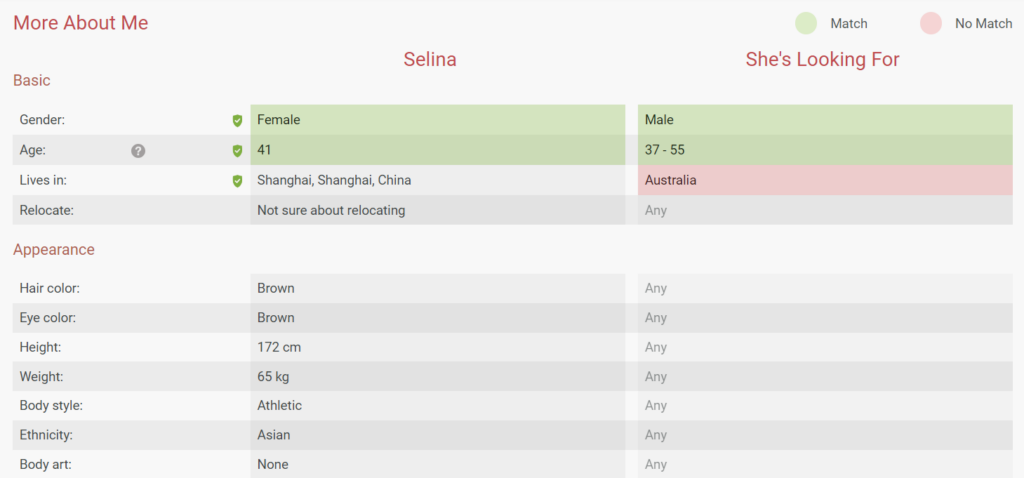Select the Basic section heading

pos(32,80)
